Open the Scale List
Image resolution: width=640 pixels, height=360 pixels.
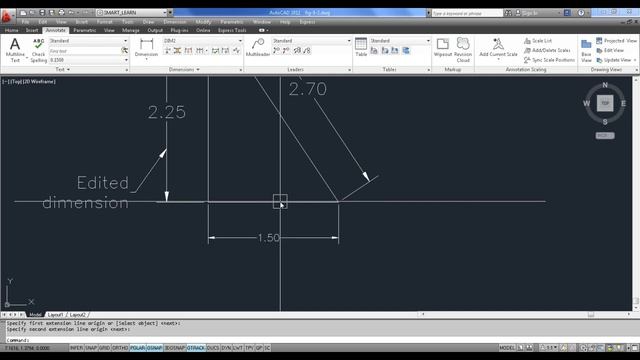pyautogui.click(x=538, y=41)
